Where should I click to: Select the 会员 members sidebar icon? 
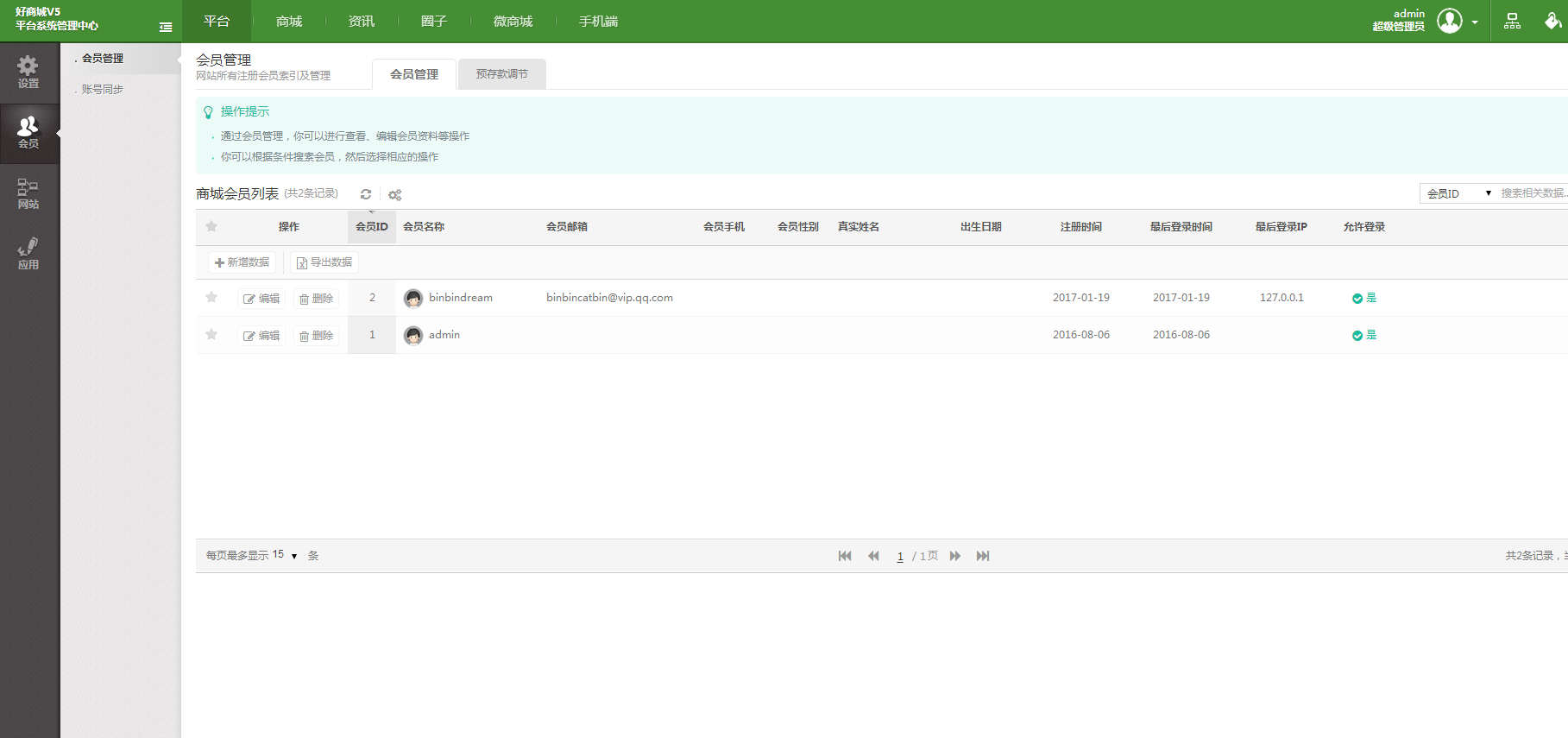[28, 133]
